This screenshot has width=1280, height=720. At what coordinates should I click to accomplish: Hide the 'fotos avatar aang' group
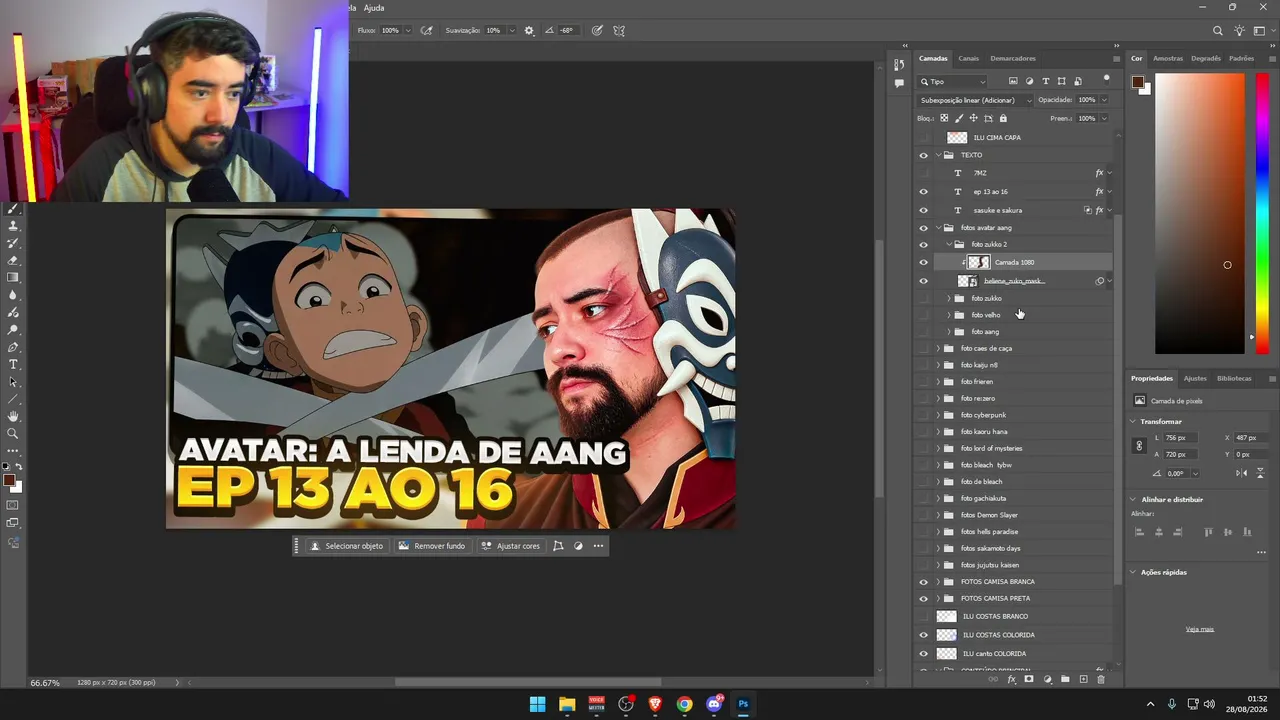923,228
